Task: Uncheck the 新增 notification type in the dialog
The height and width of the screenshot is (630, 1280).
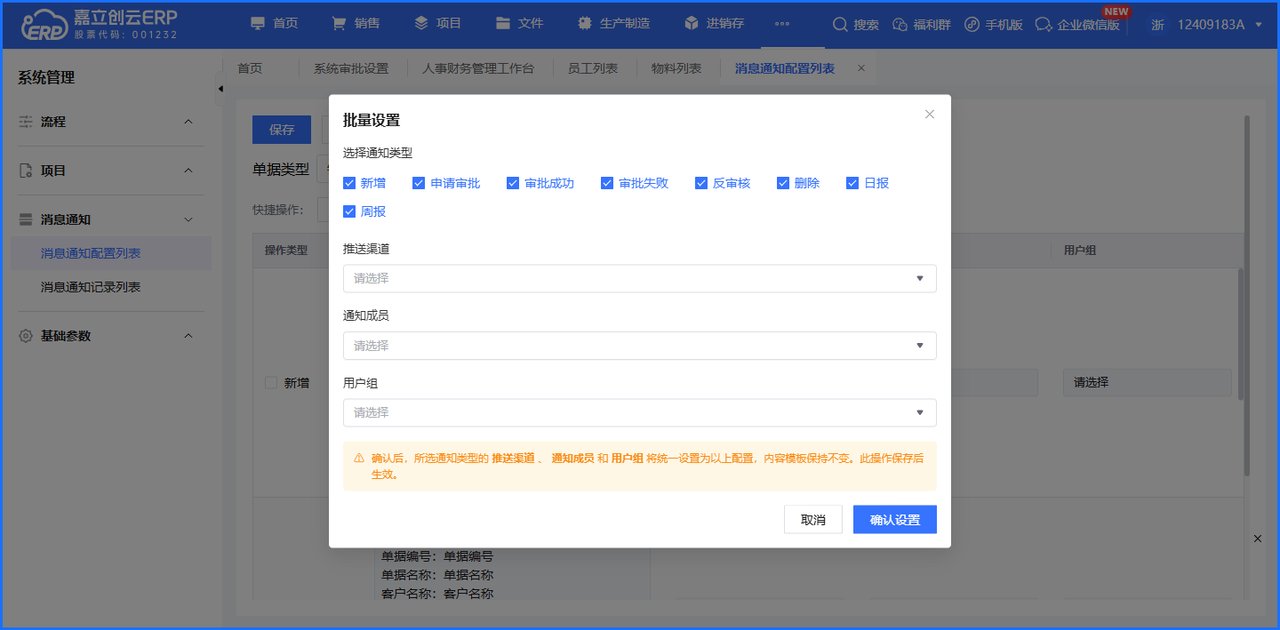Action: (349, 183)
